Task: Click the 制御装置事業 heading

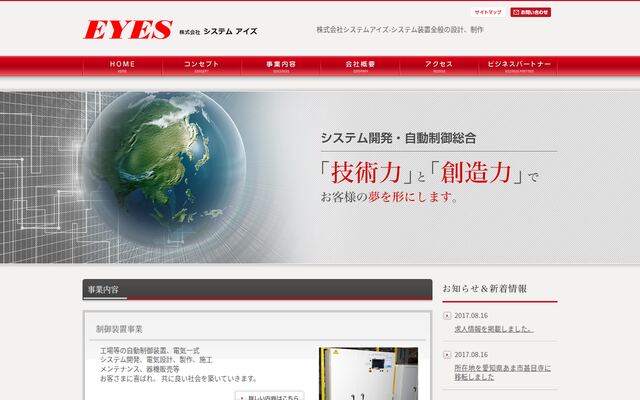Action: [x=119, y=329]
